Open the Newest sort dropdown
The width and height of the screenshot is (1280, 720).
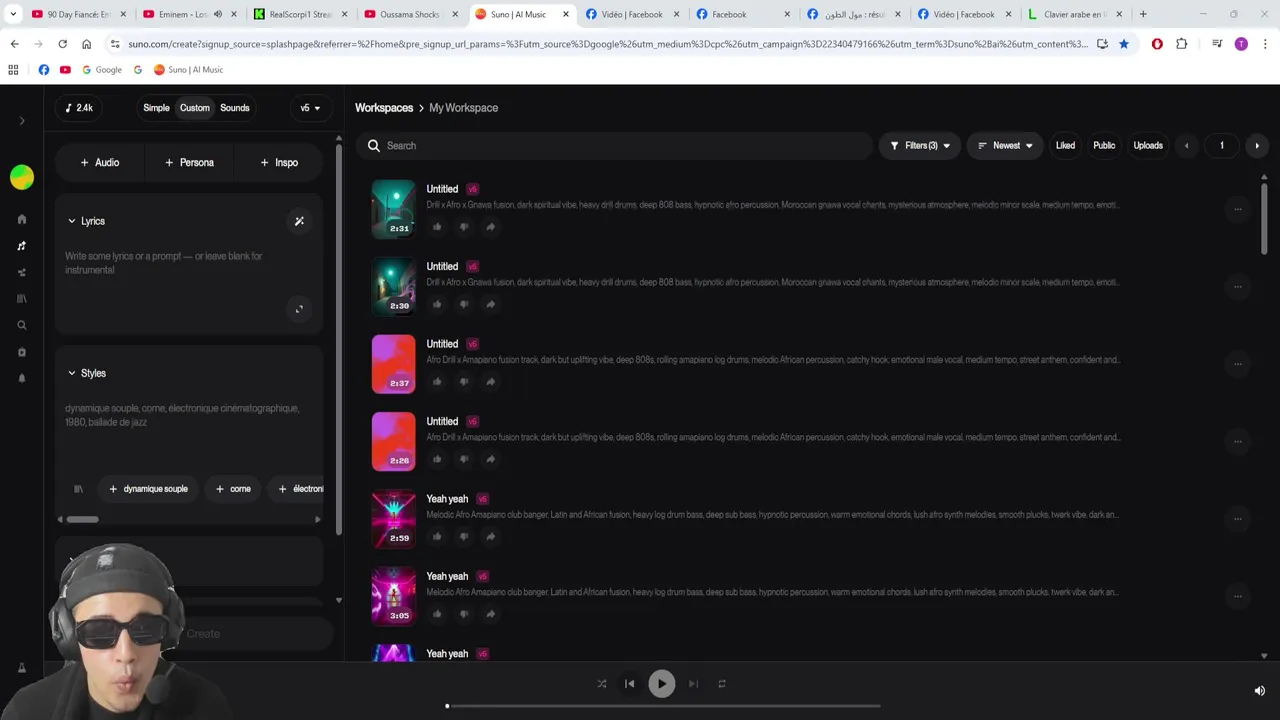pos(1004,146)
